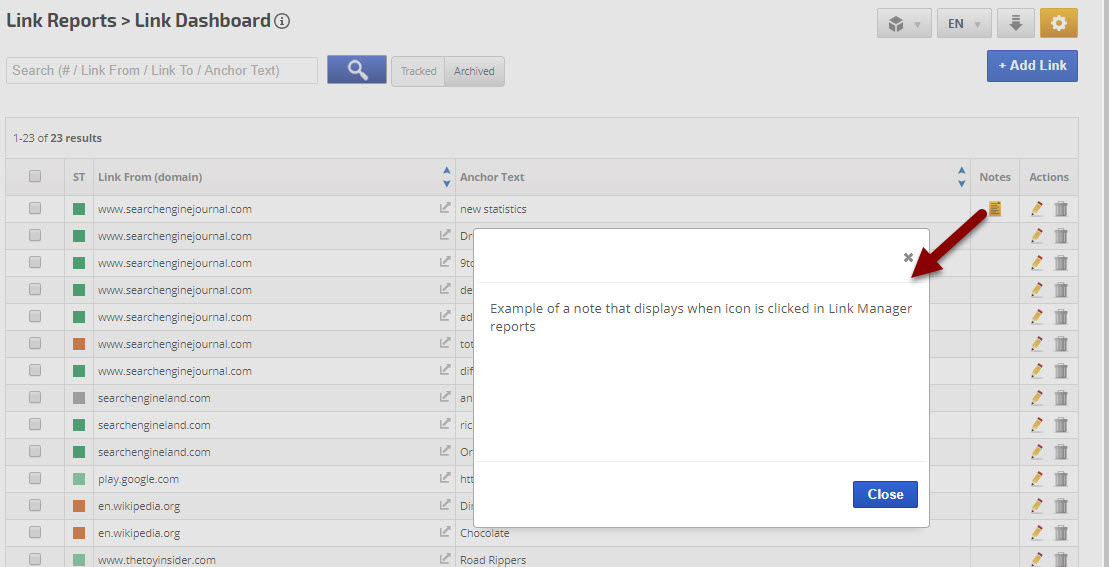Check the box for www.thetoyinsider.com row
The image size is (1109, 567).
[x=35, y=560]
